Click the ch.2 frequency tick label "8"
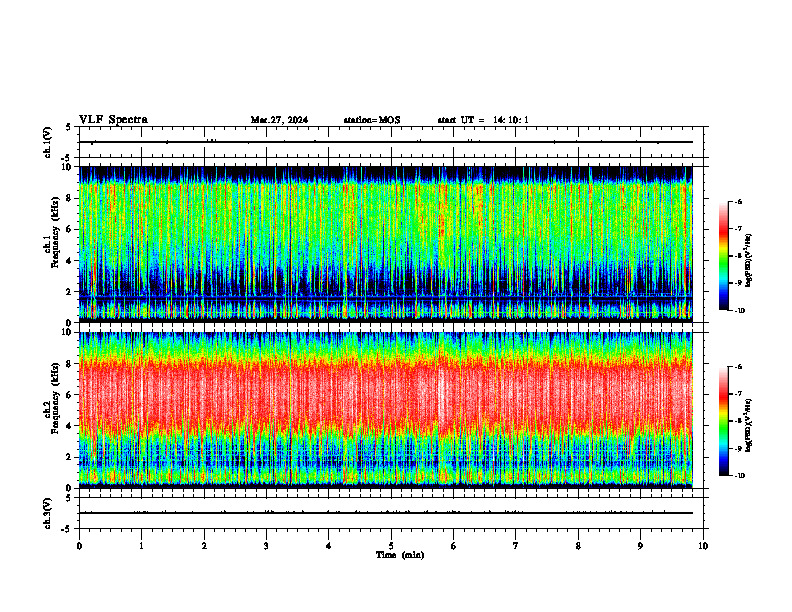 pos(69,364)
